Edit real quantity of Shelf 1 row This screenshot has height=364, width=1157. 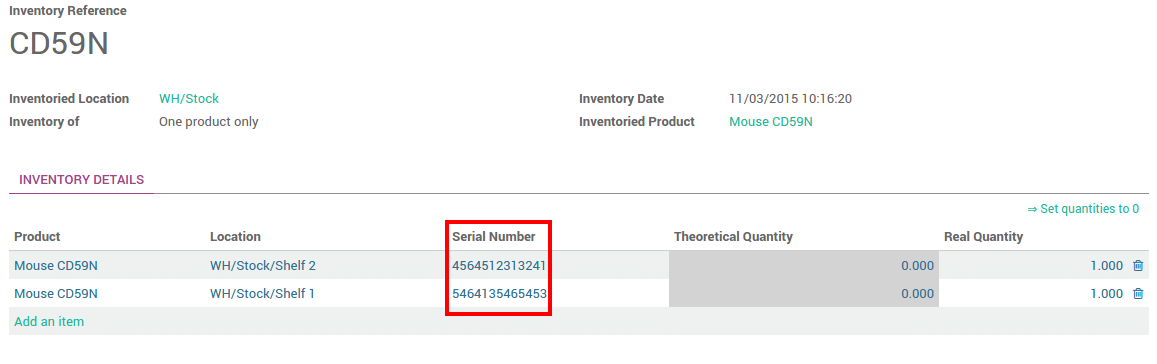click(1033, 293)
